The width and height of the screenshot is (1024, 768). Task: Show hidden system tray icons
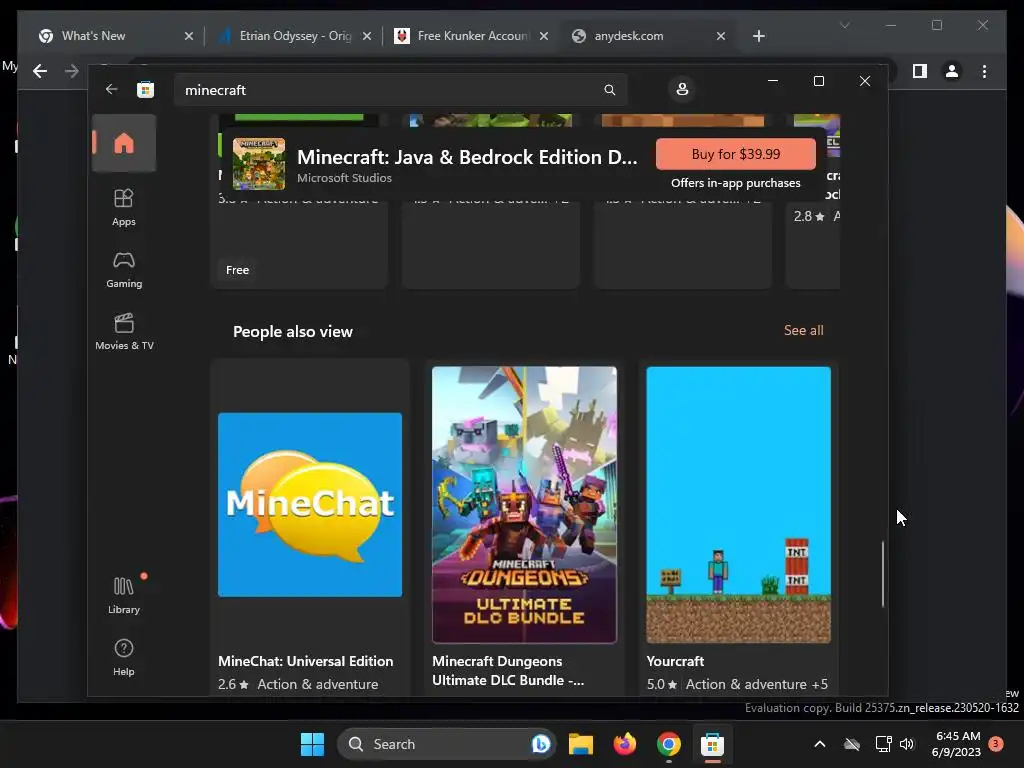pos(820,744)
